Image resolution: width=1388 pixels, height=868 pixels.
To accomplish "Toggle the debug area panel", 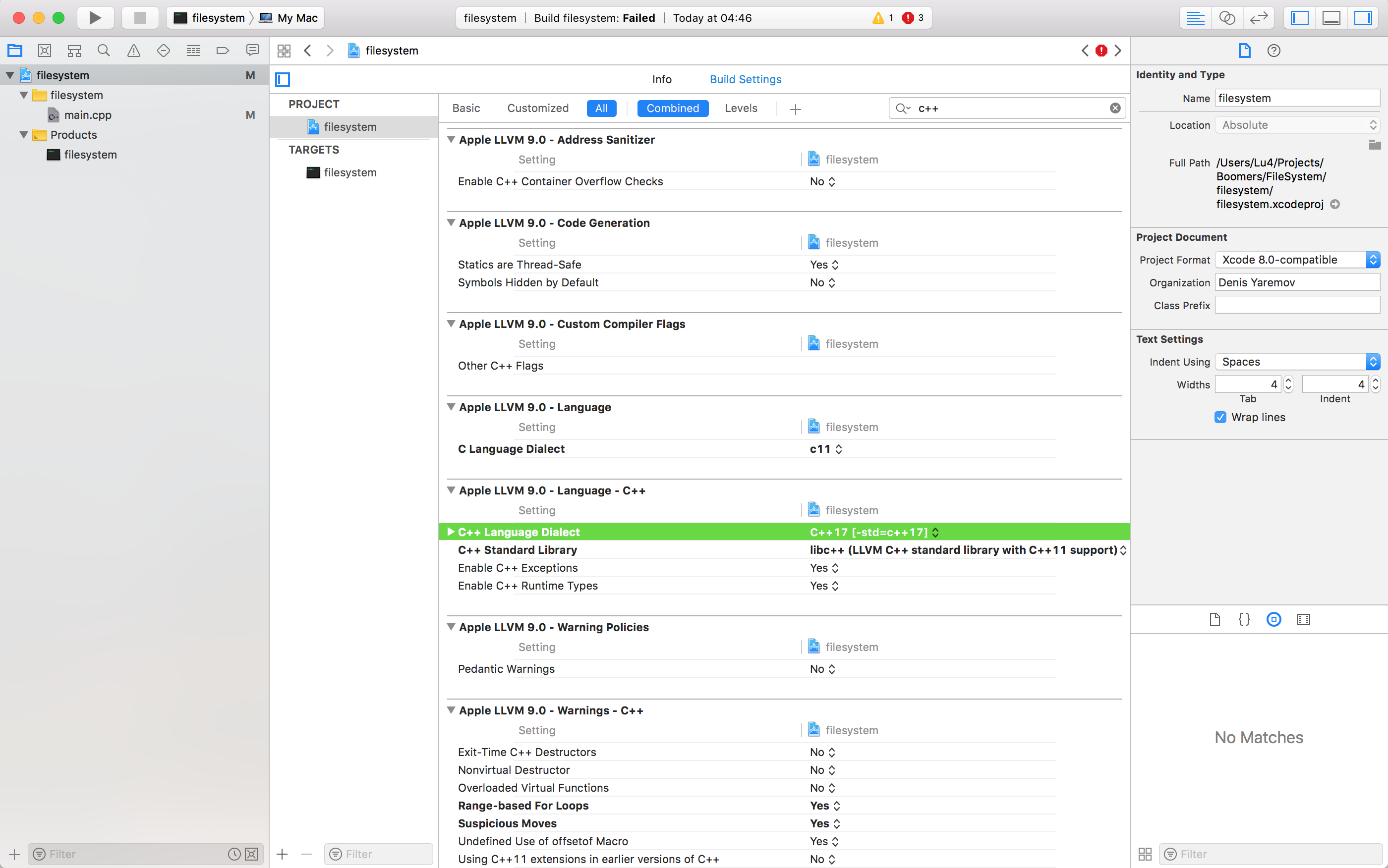I will point(1330,18).
